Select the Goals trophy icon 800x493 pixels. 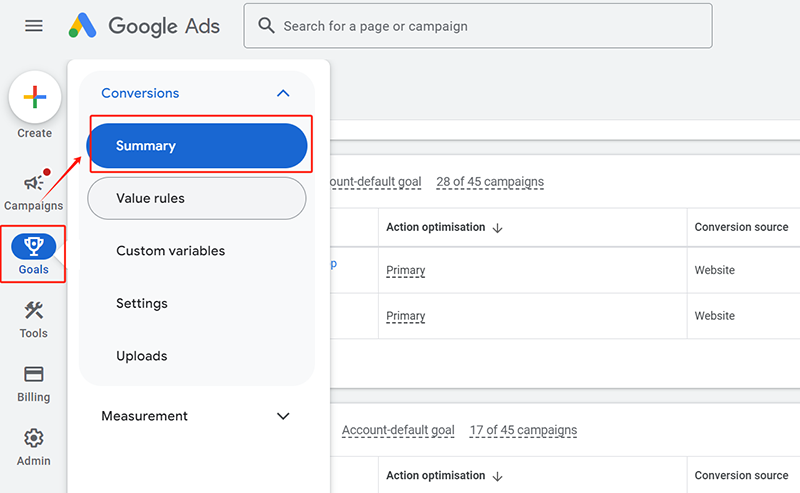pos(34,246)
